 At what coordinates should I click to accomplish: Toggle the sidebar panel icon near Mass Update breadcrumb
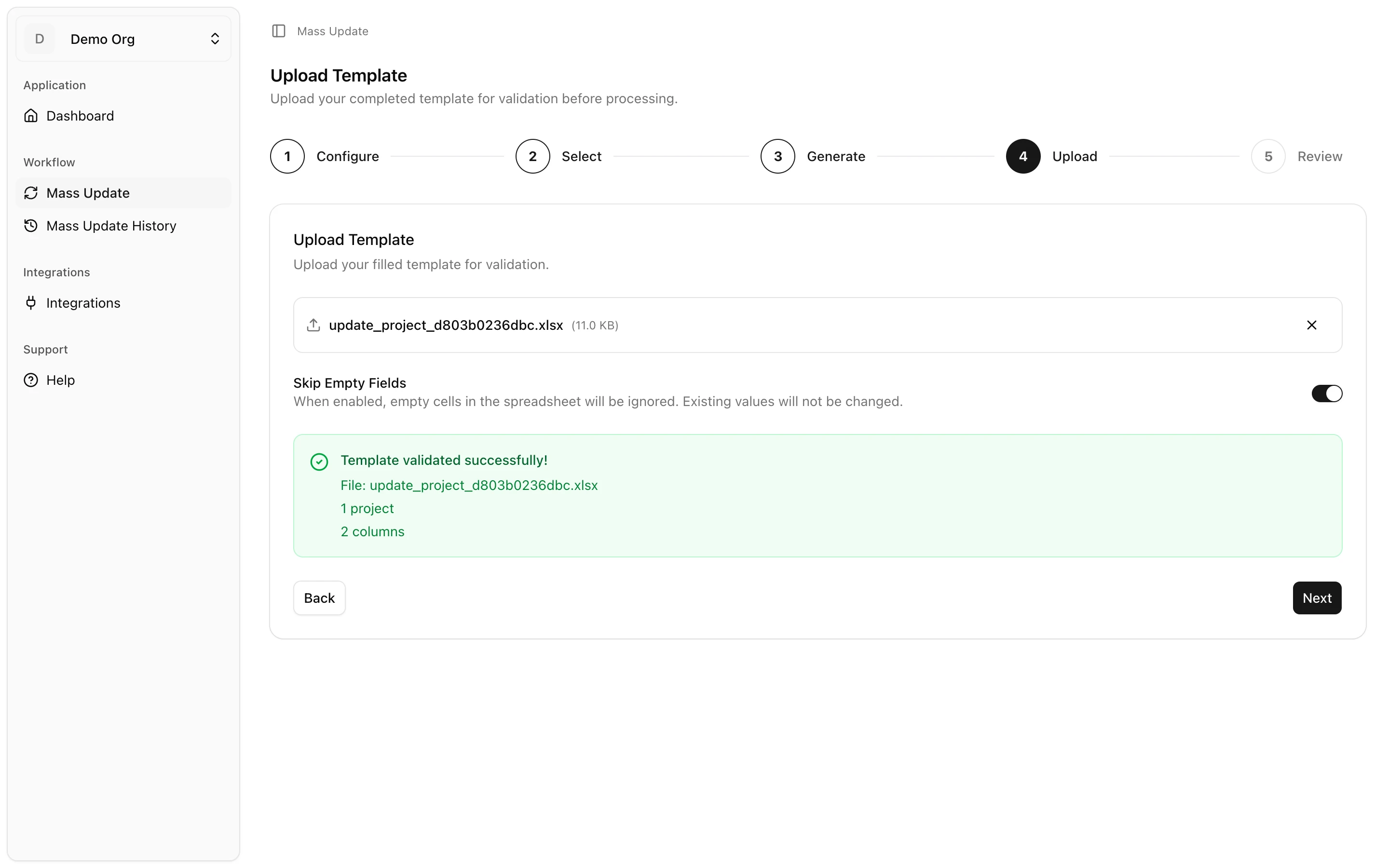coord(279,31)
